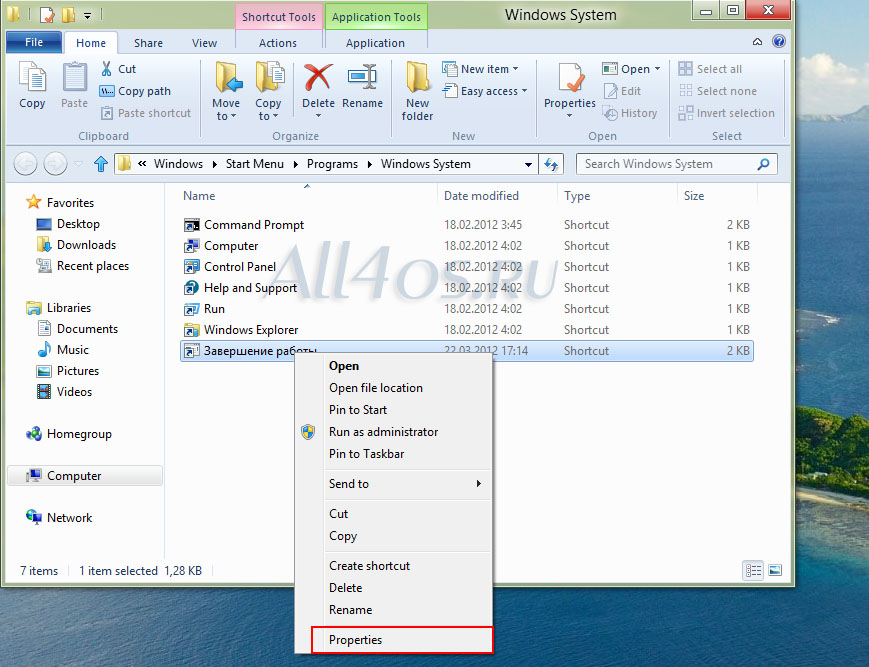Click Copy path in the ribbon
Viewport: 869px width, 667px height.
coord(135,91)
